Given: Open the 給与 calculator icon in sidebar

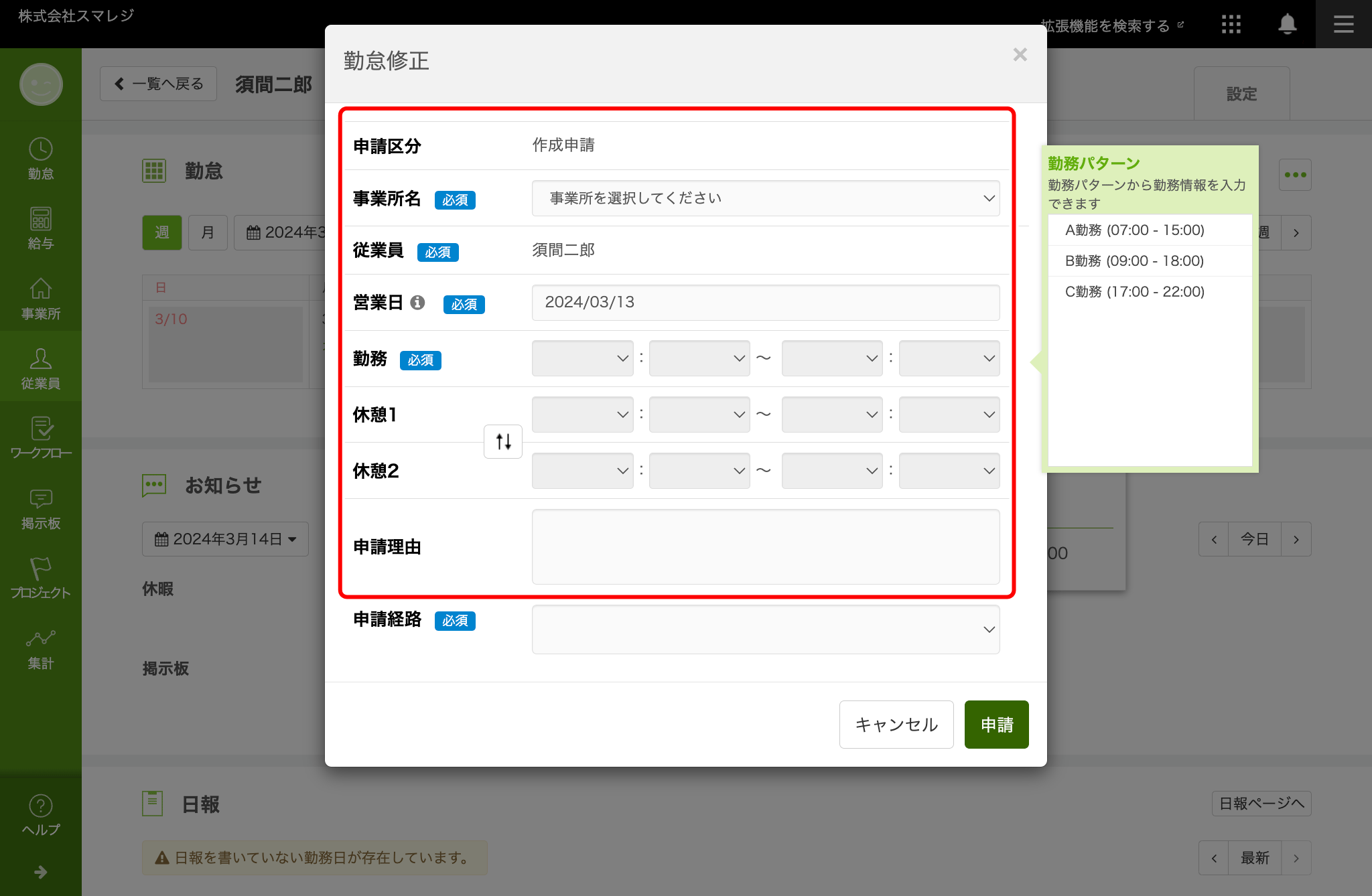Looking at the screenshot, I should point(40,228).
